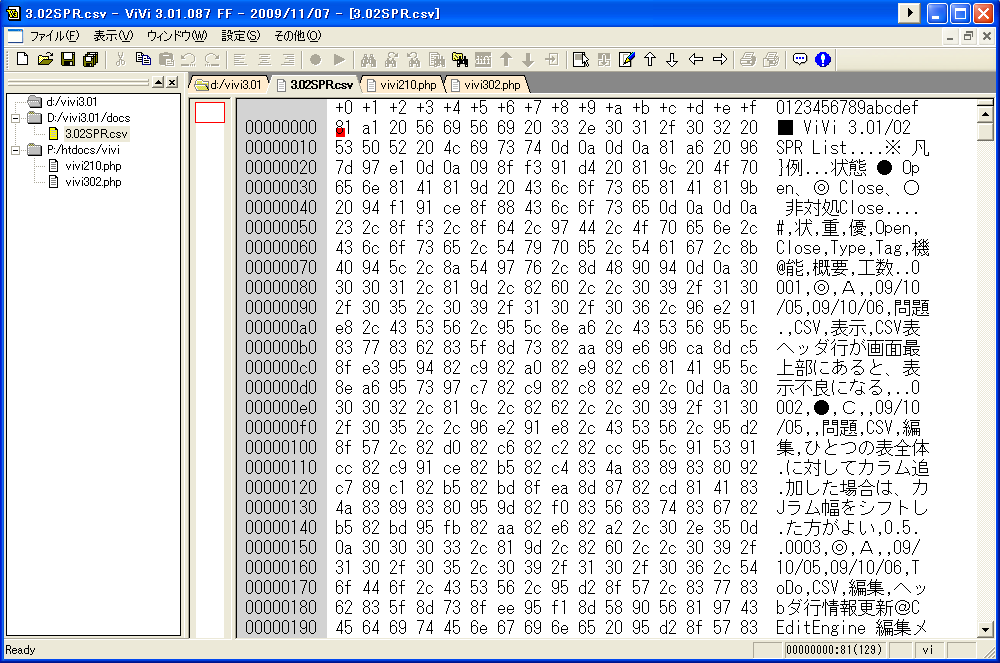This screenshot has width=1000, height=663.
Task: Switch to the vivi210.php tab
Action: 402,85
